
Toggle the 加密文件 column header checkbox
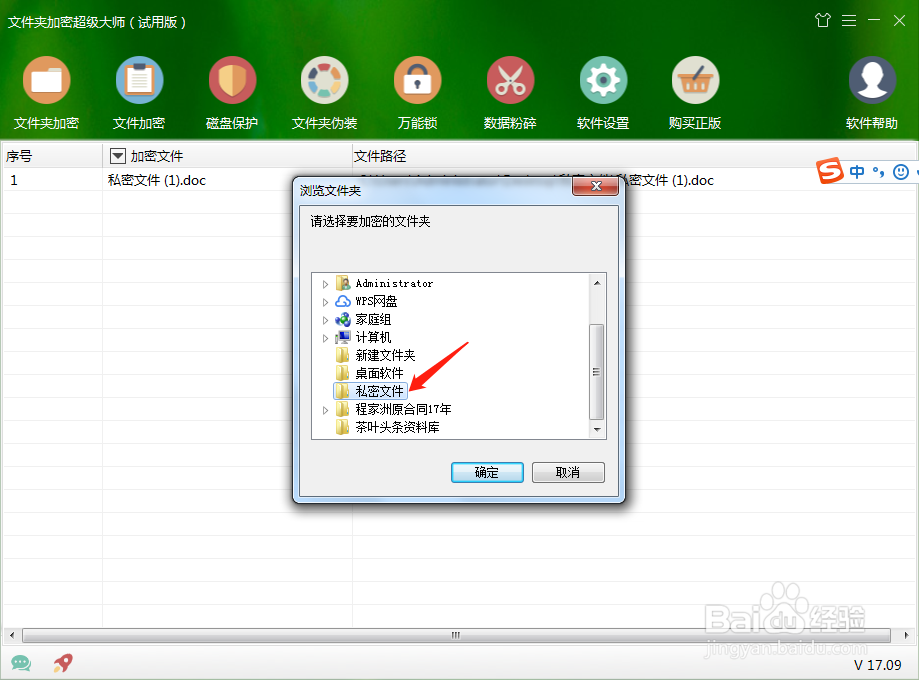(x=117, y=155)
